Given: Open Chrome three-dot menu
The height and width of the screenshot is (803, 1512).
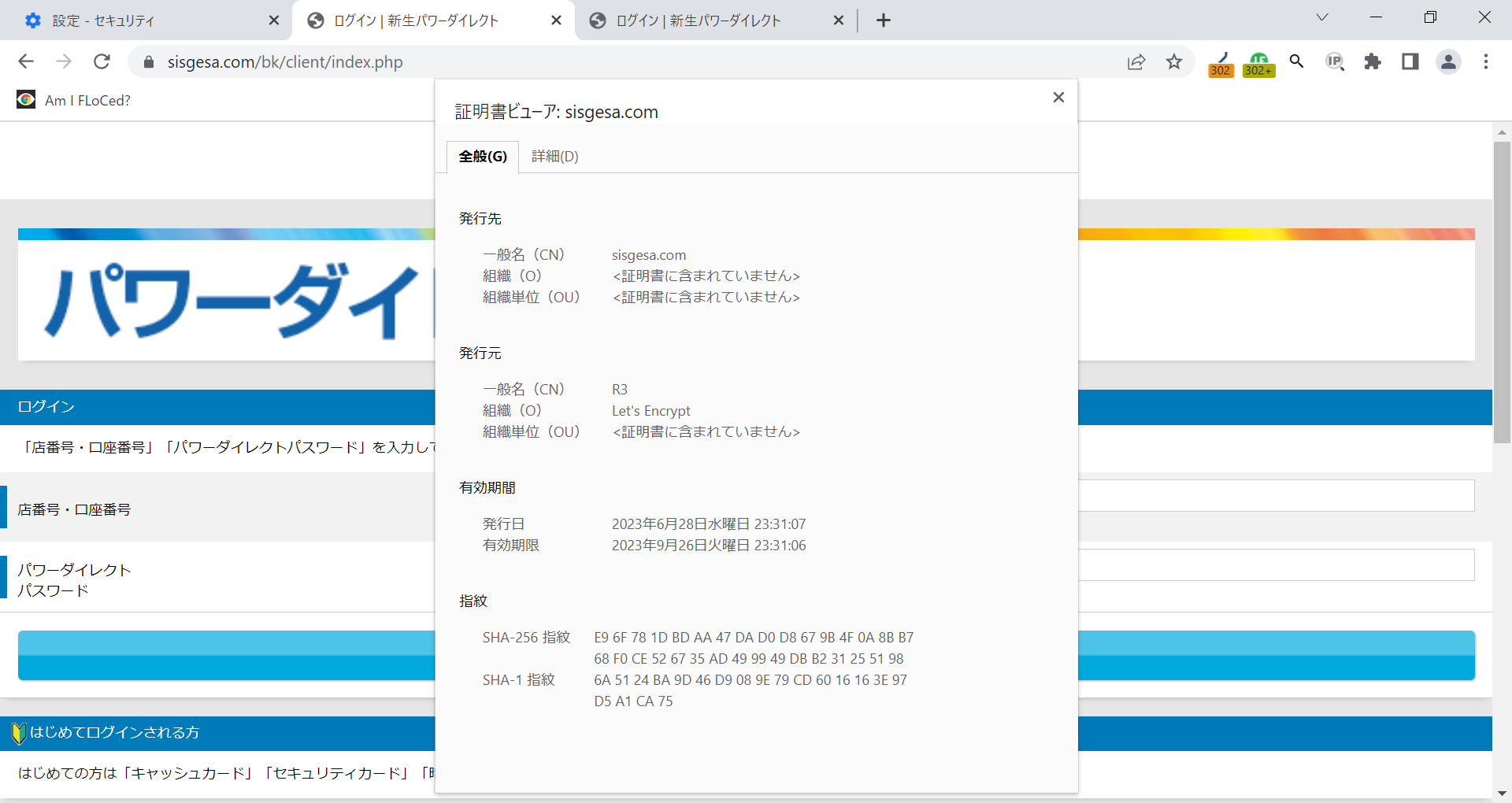Looking at the screenshot, I should (1486, 61).
